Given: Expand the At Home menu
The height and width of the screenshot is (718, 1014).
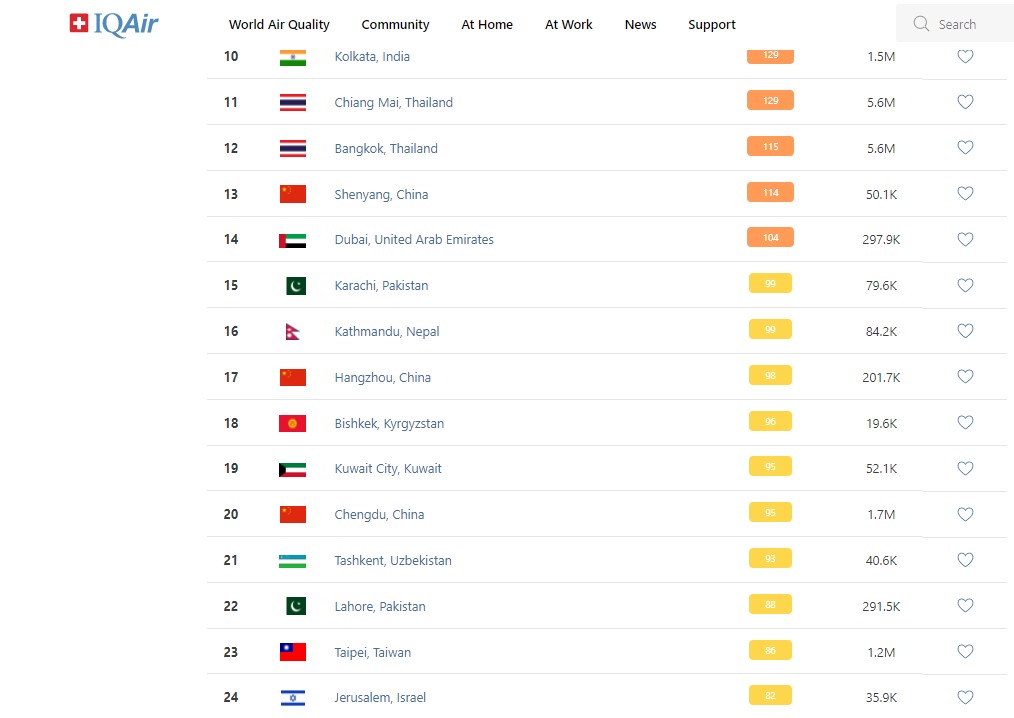Looking at the screenshot, I should click(487, 24).
